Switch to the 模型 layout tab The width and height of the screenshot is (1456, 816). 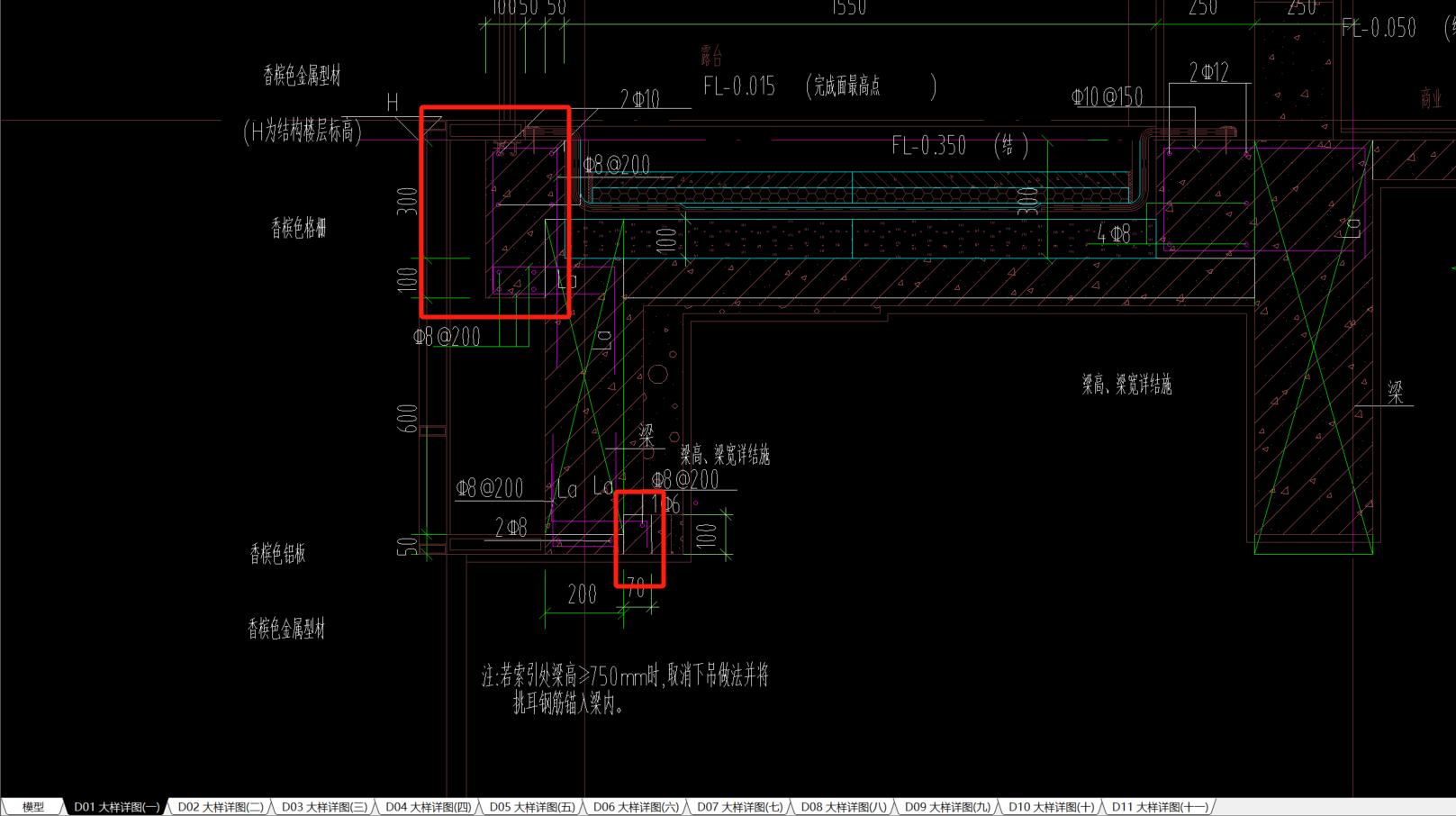pos(33,807)
